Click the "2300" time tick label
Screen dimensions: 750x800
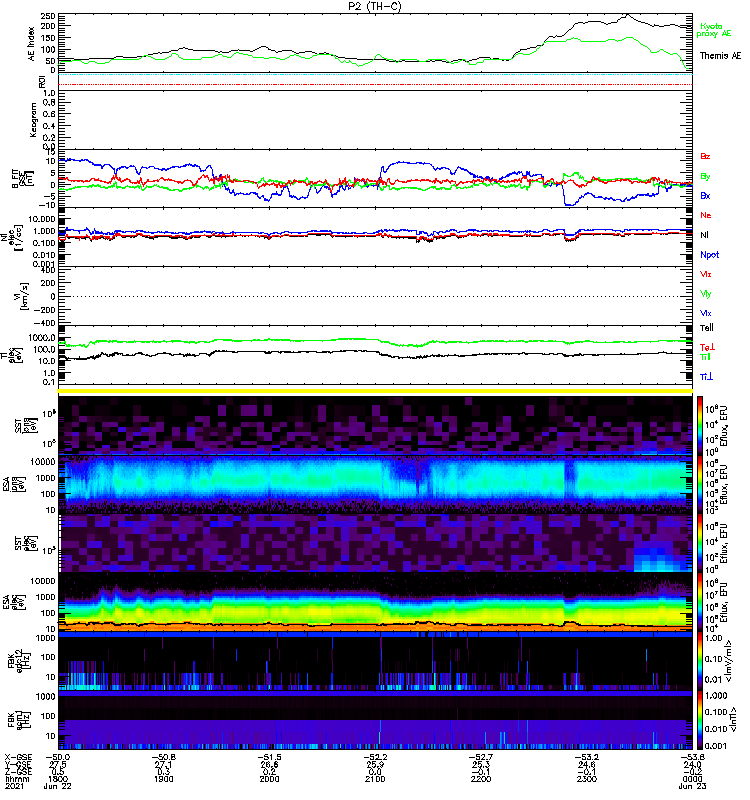[586, 779]
